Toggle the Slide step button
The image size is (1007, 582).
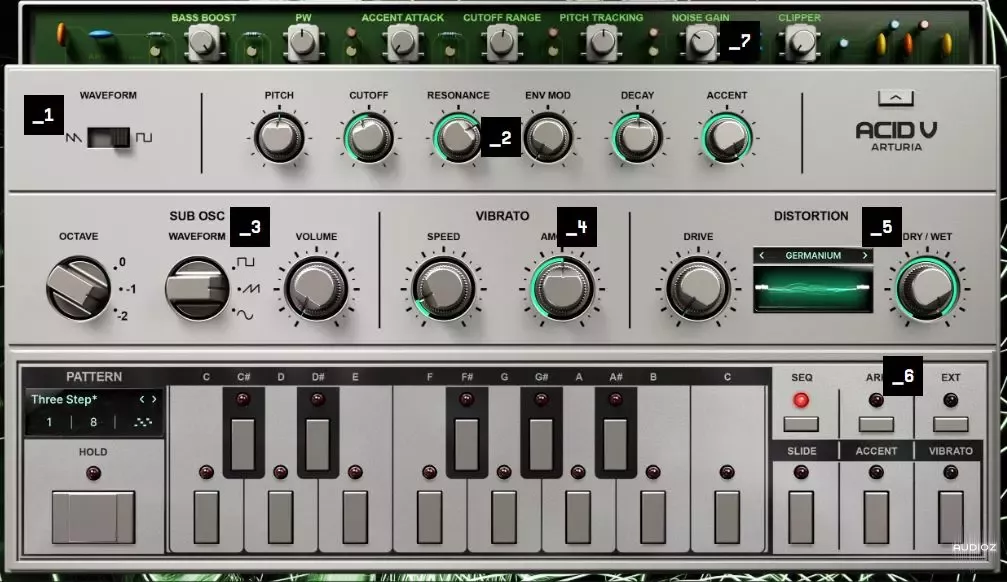click(x=801, y=517)
